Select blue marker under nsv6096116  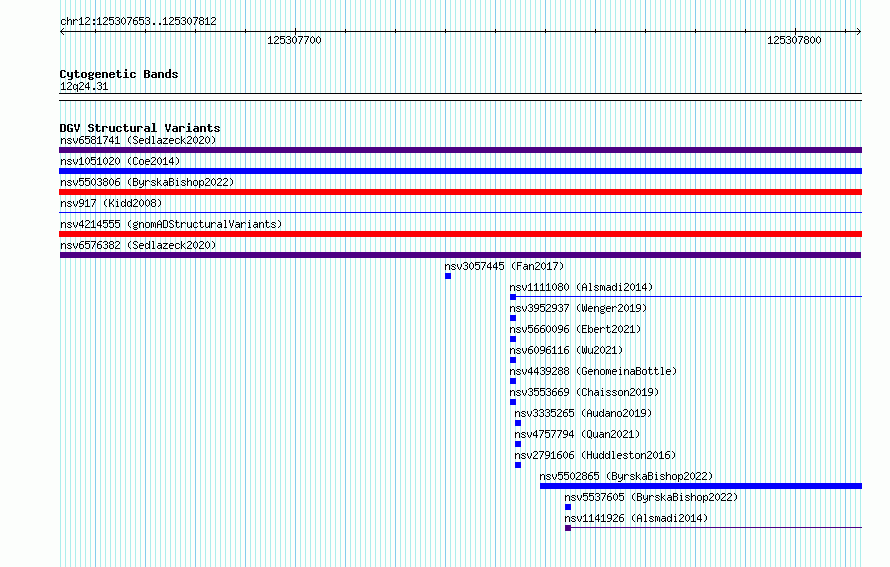(x=513, y=360)
